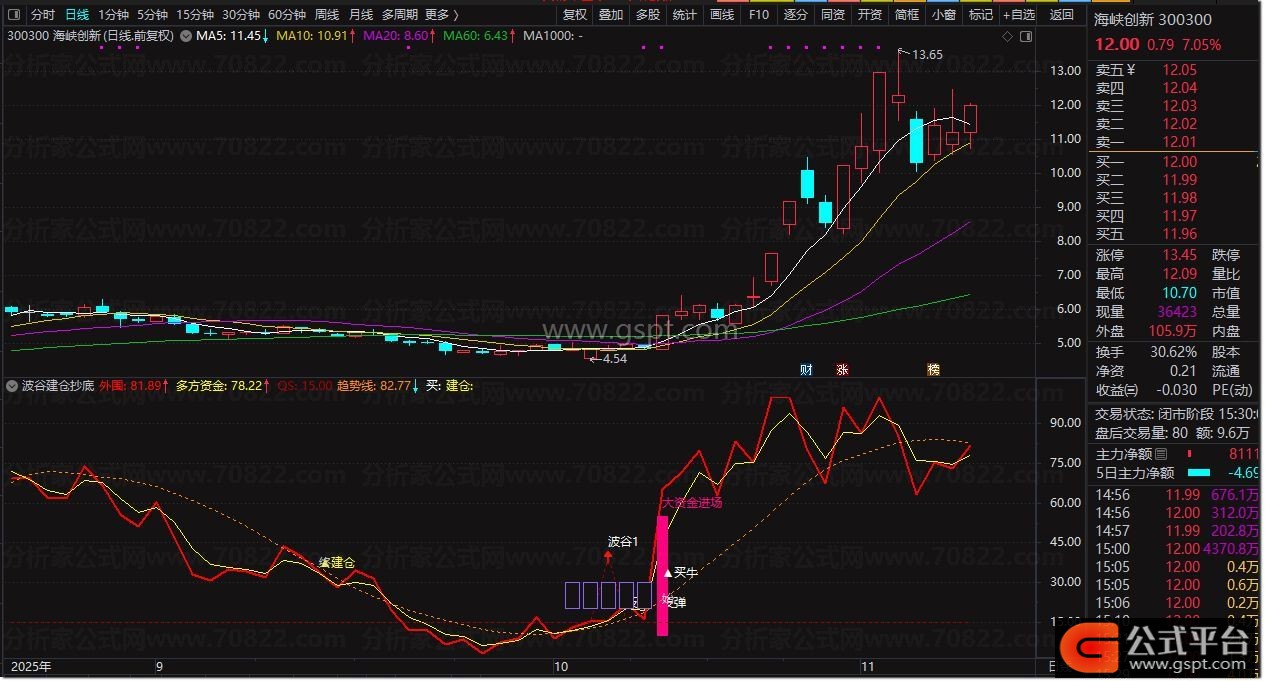1265x681 pixels.
Task: Expand the 更多 periods menu
Action: click(441, 15)
